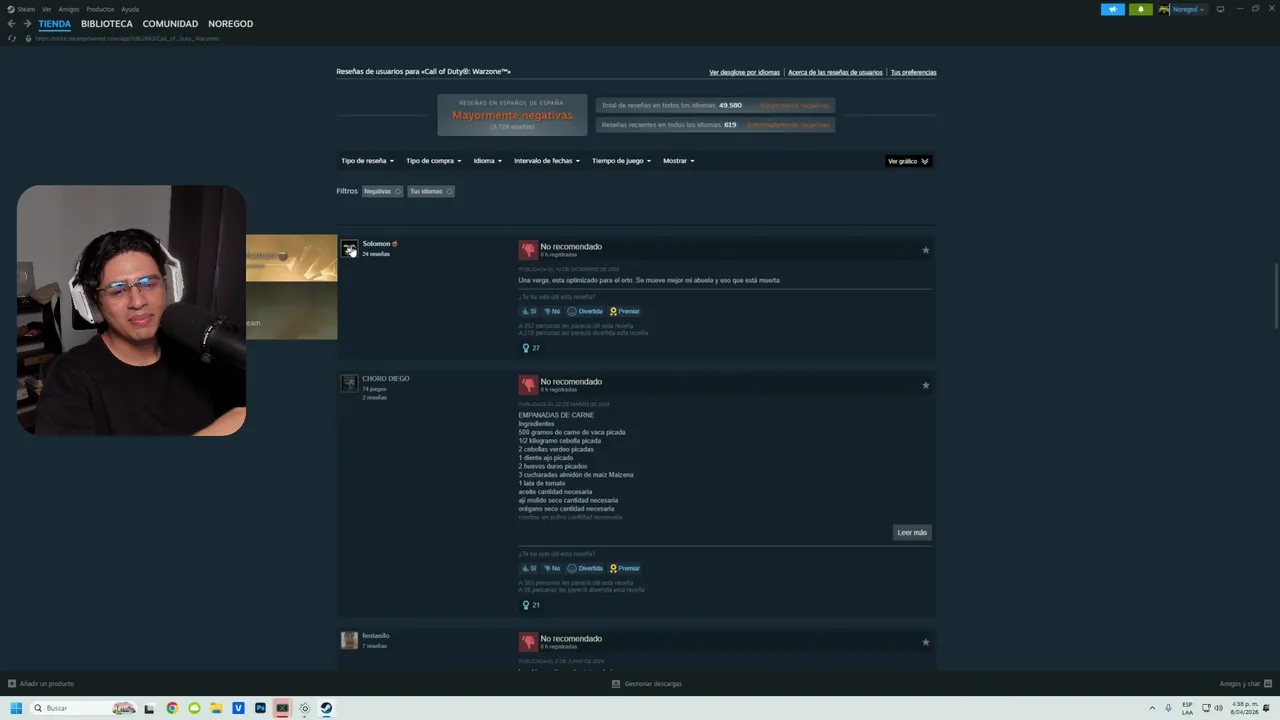1280x720 pixels.
Task: Click the blue announcements megaphone button
Action: click(1112, 9)
